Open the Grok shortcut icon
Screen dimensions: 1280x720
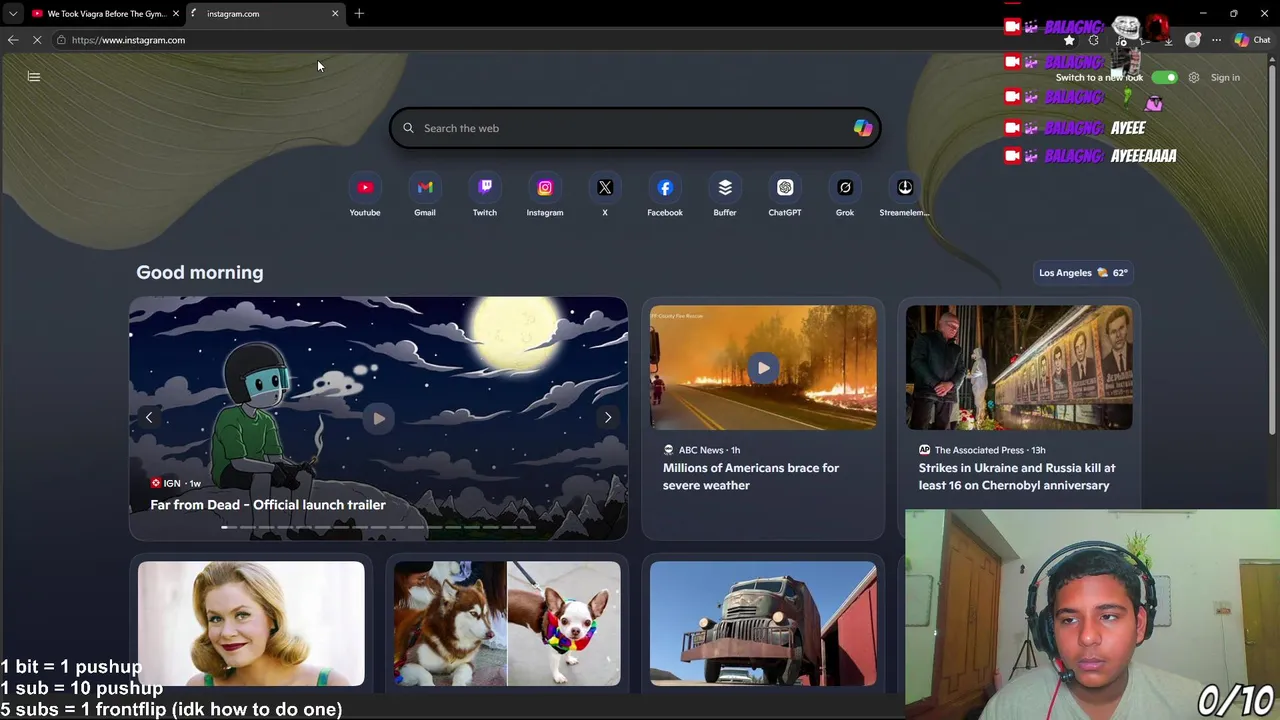tap(845, 188)
